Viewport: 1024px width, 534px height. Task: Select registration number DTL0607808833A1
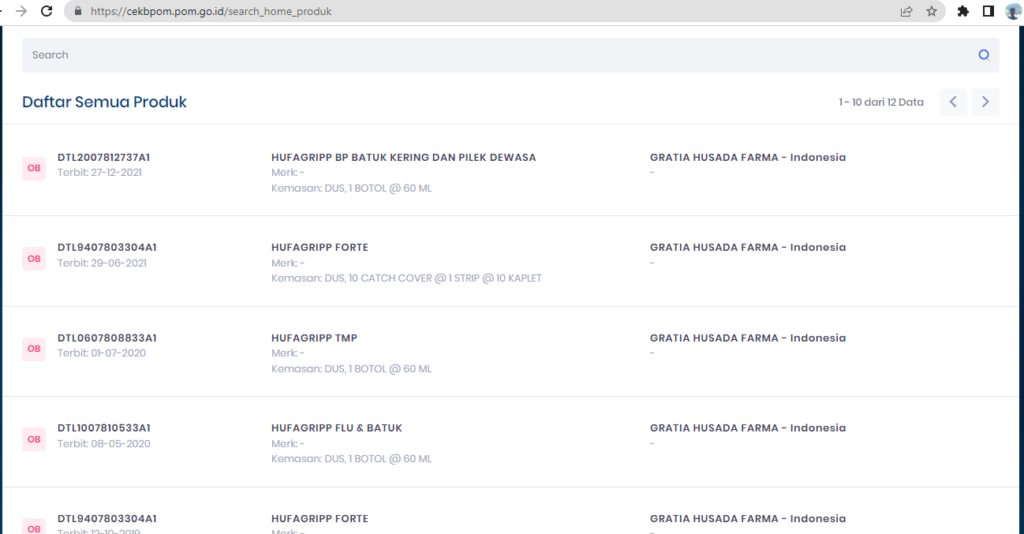107,338
